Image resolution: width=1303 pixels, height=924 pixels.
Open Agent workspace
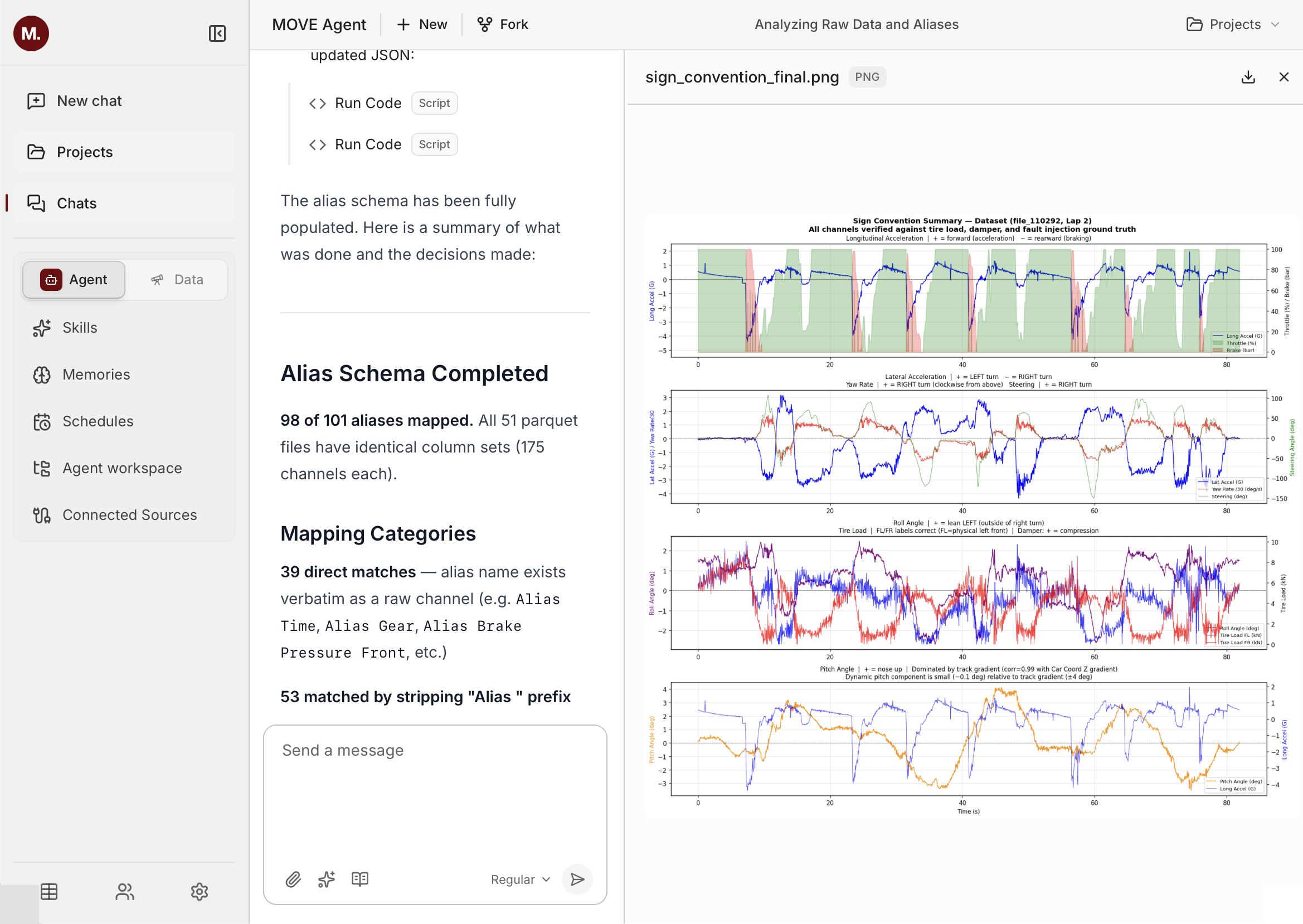(x=124, y=468)
